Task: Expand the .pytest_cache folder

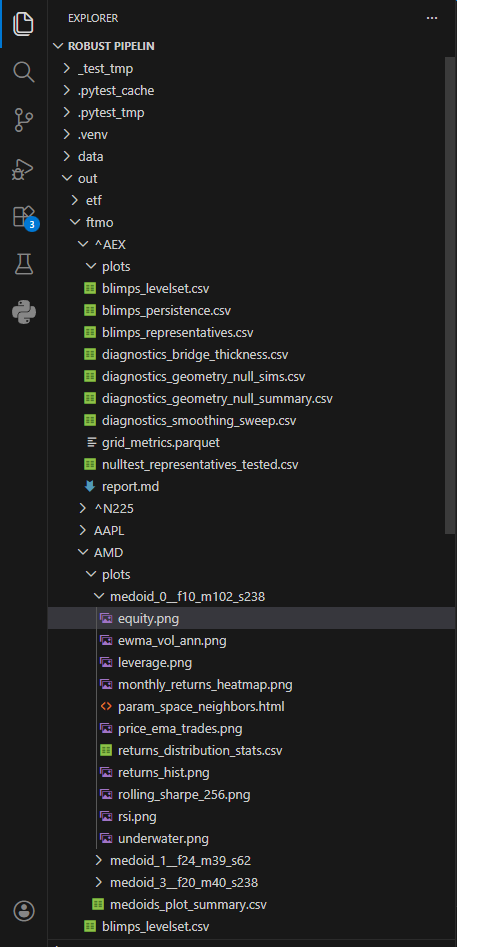Action: [x=66, y=91]
